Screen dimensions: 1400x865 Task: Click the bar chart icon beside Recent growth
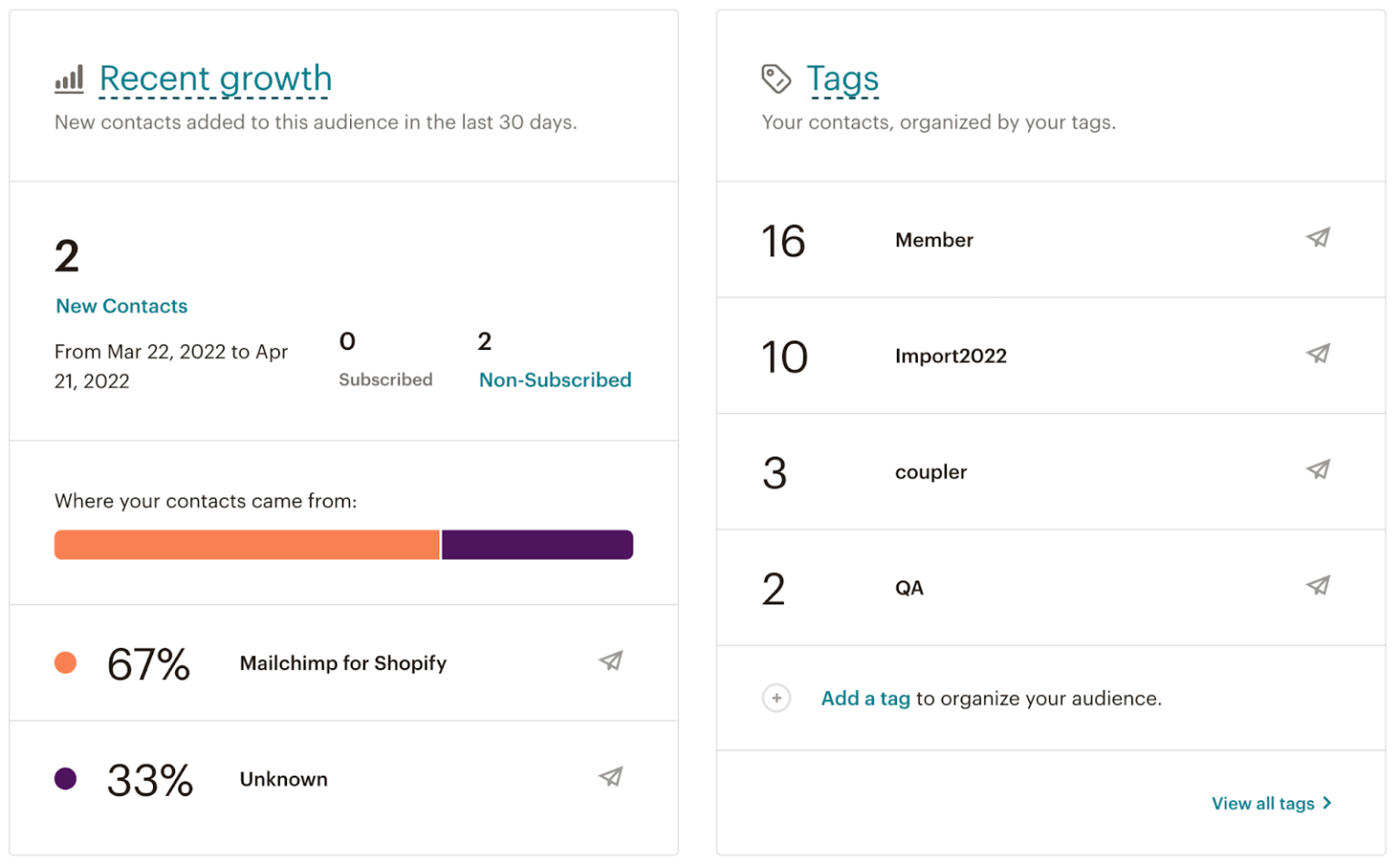(x=67, y=79)
